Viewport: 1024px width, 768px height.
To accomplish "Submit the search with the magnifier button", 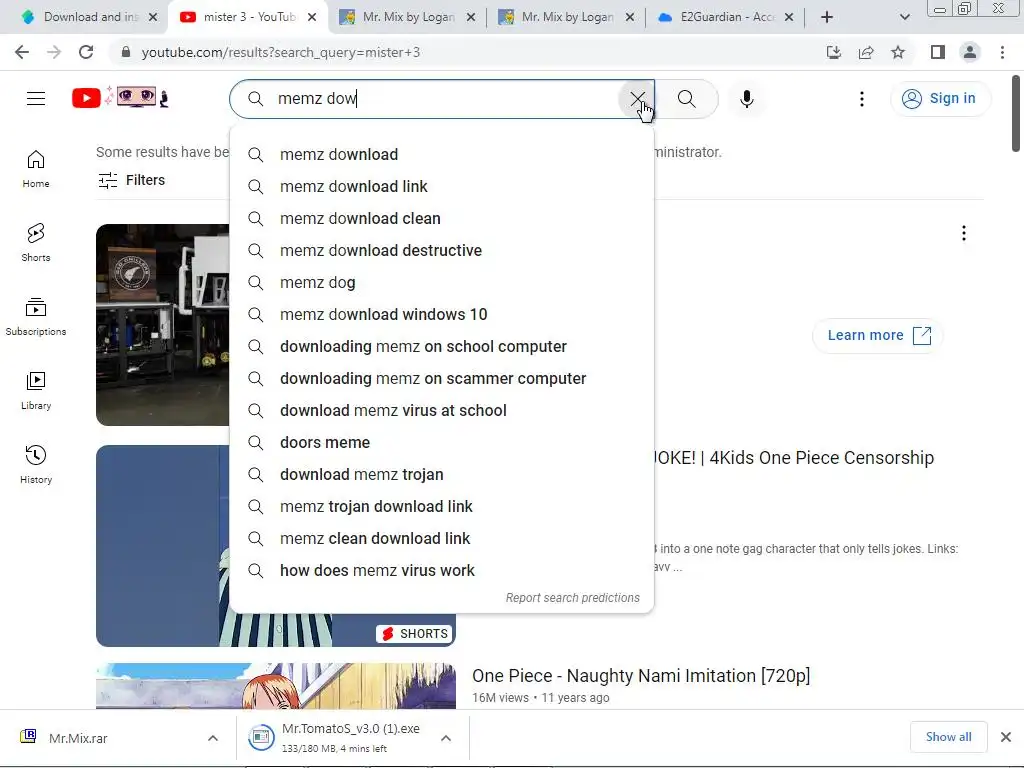I will [x=686, y=99].
